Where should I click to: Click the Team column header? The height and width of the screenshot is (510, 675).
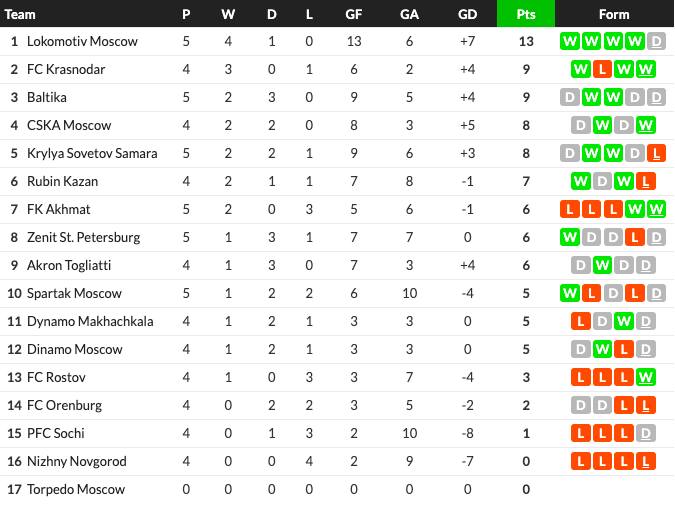click(20, 14)
